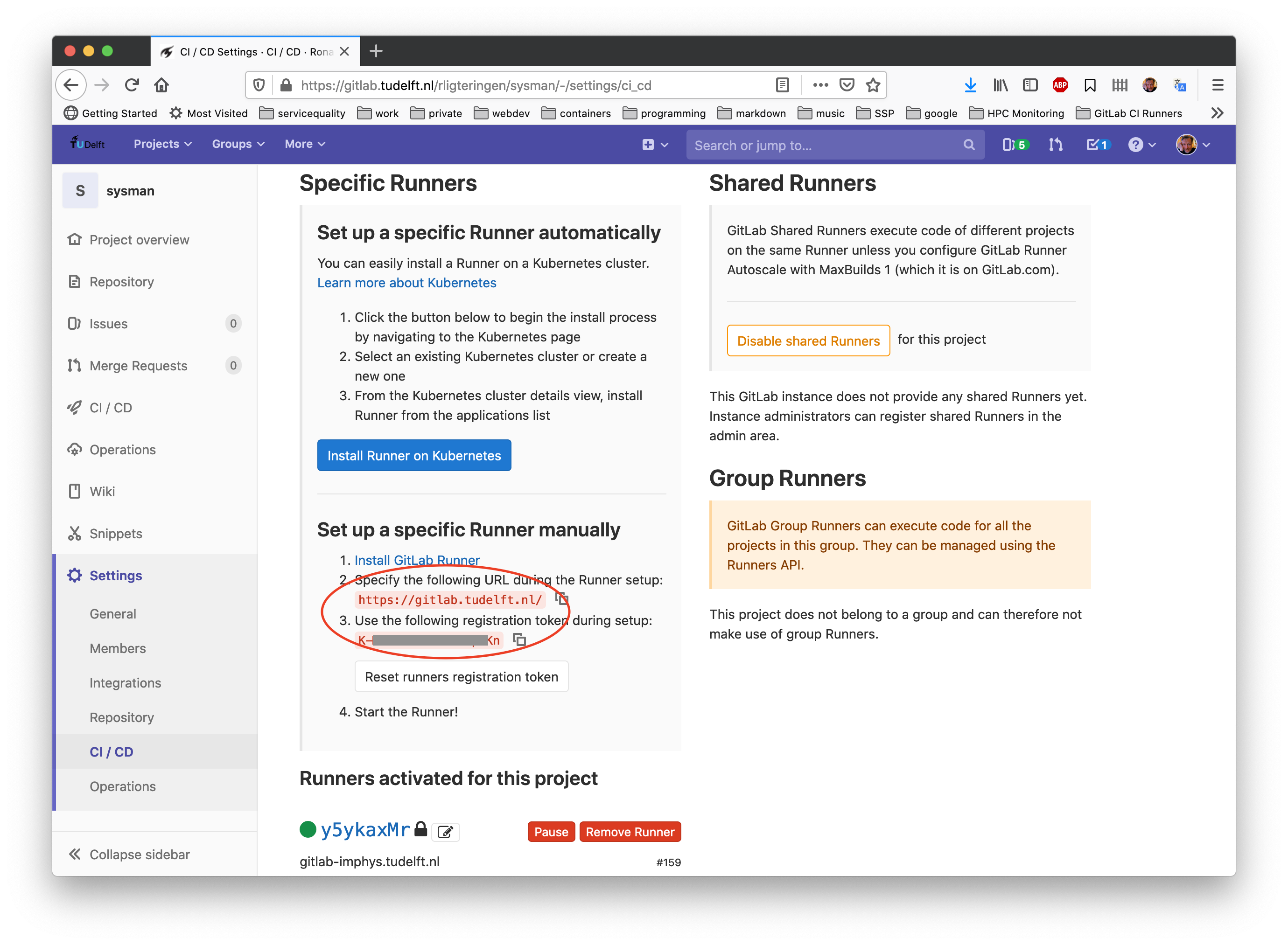Open the browser home page icon

click(x=161, y=85)
